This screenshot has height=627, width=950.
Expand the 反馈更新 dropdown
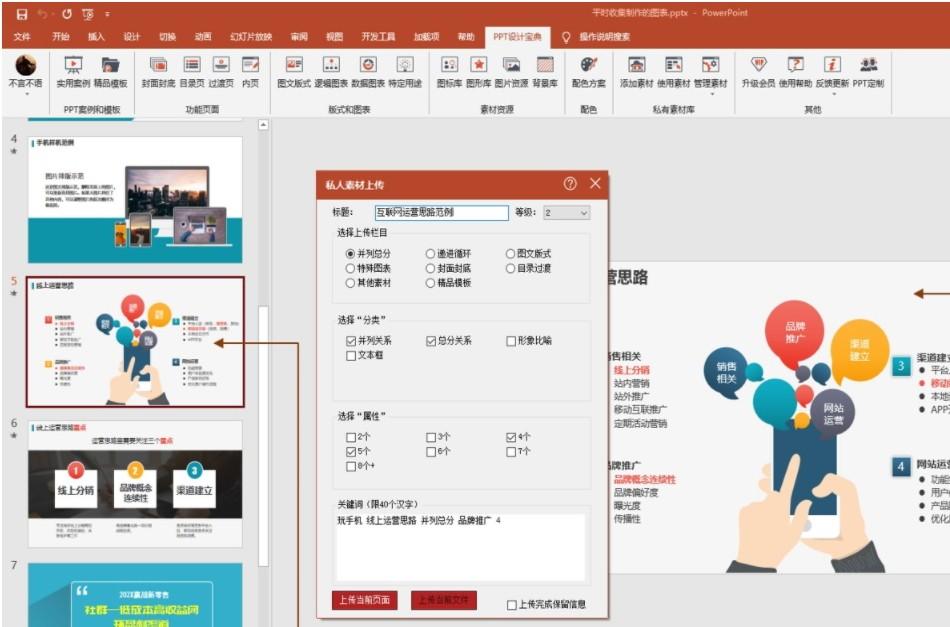833,94
